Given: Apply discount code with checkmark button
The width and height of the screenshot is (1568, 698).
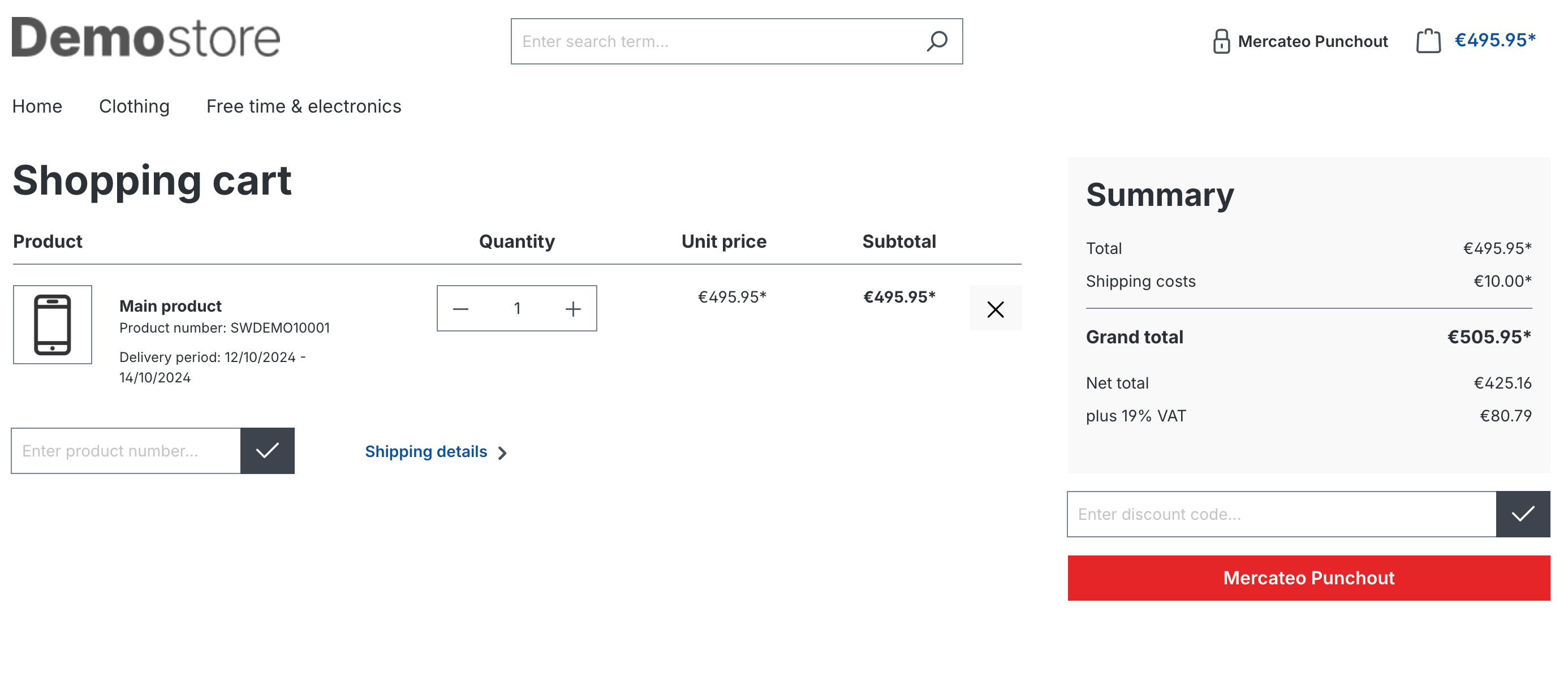Looking at the screenshot, I should pos(1522,514).
